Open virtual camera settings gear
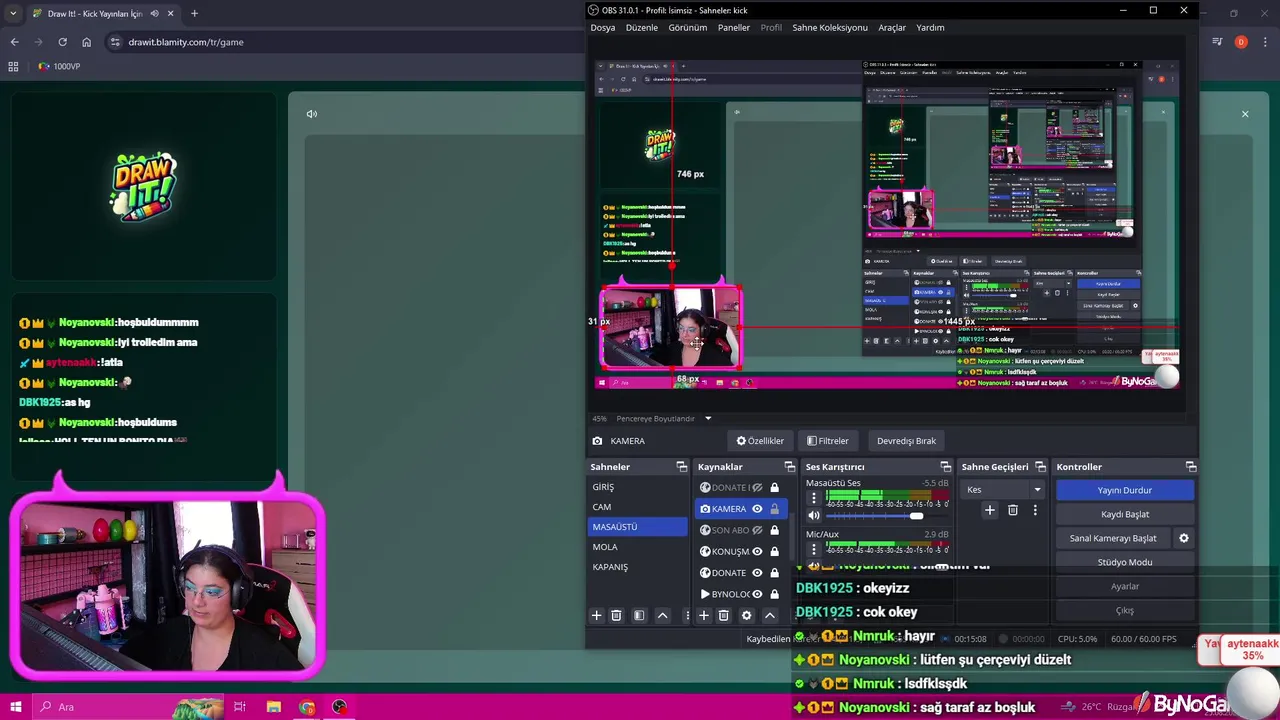Image resolution: width=1280 pixels, height=720 pixels. click(x=1184, y=538)
